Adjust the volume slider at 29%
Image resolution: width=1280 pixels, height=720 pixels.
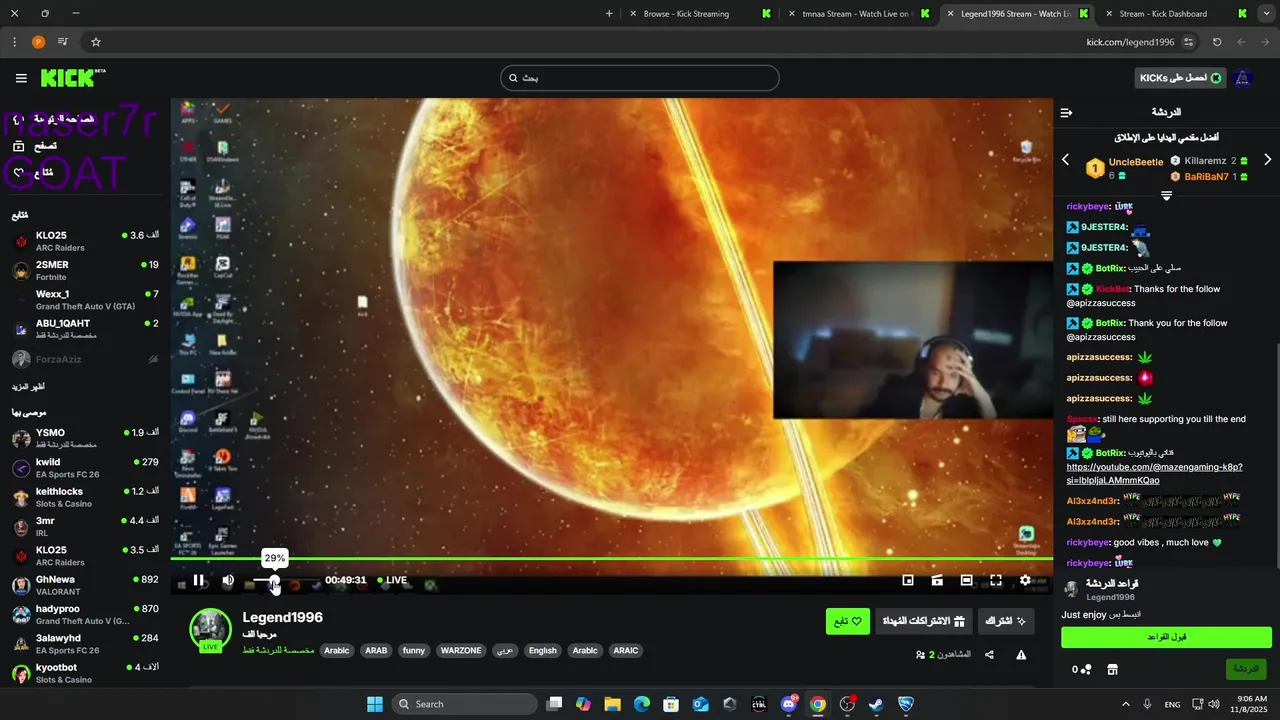[274, 580]
